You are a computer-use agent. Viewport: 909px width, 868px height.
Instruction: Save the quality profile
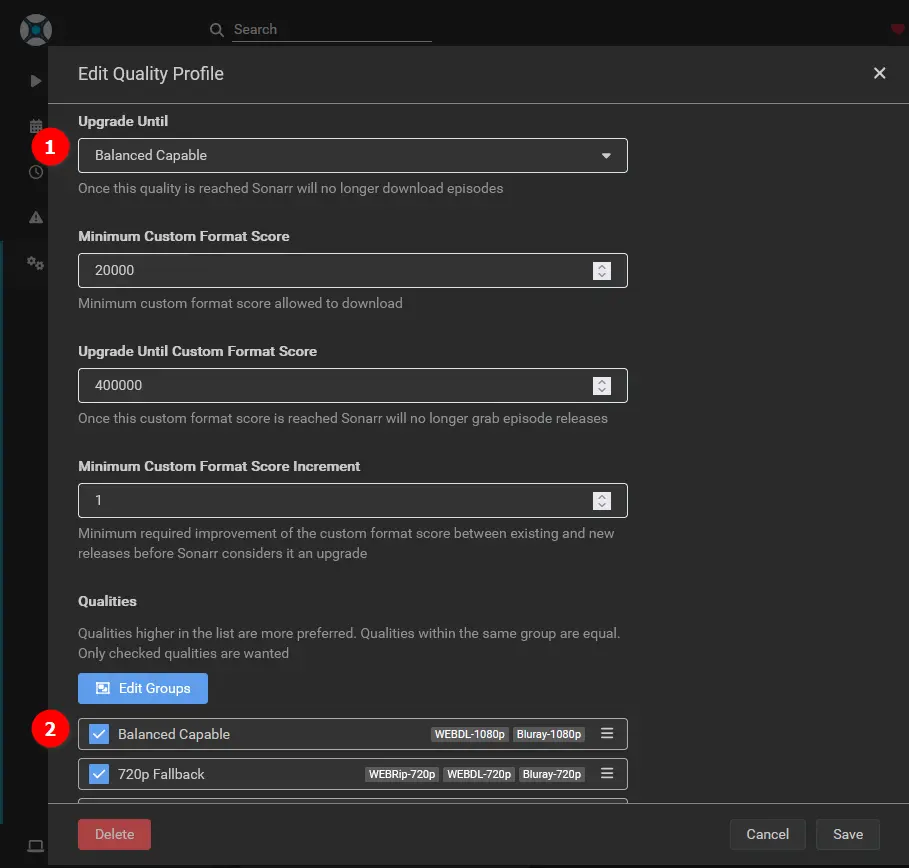pos(848,834)
